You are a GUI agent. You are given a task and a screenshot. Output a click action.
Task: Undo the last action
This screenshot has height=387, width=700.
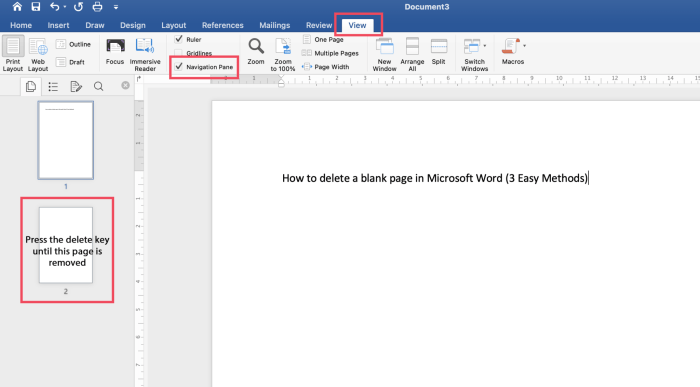click(54, 7)
